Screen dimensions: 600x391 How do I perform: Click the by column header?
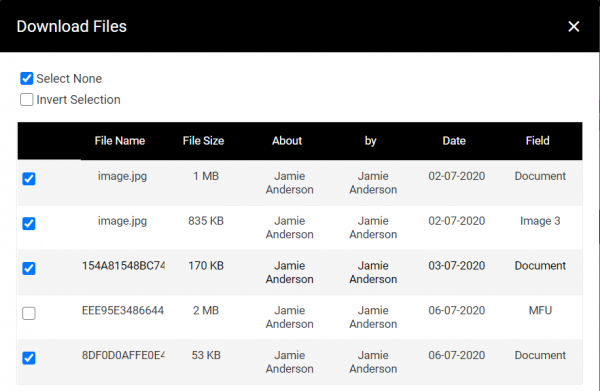click(x=370, y=141)
